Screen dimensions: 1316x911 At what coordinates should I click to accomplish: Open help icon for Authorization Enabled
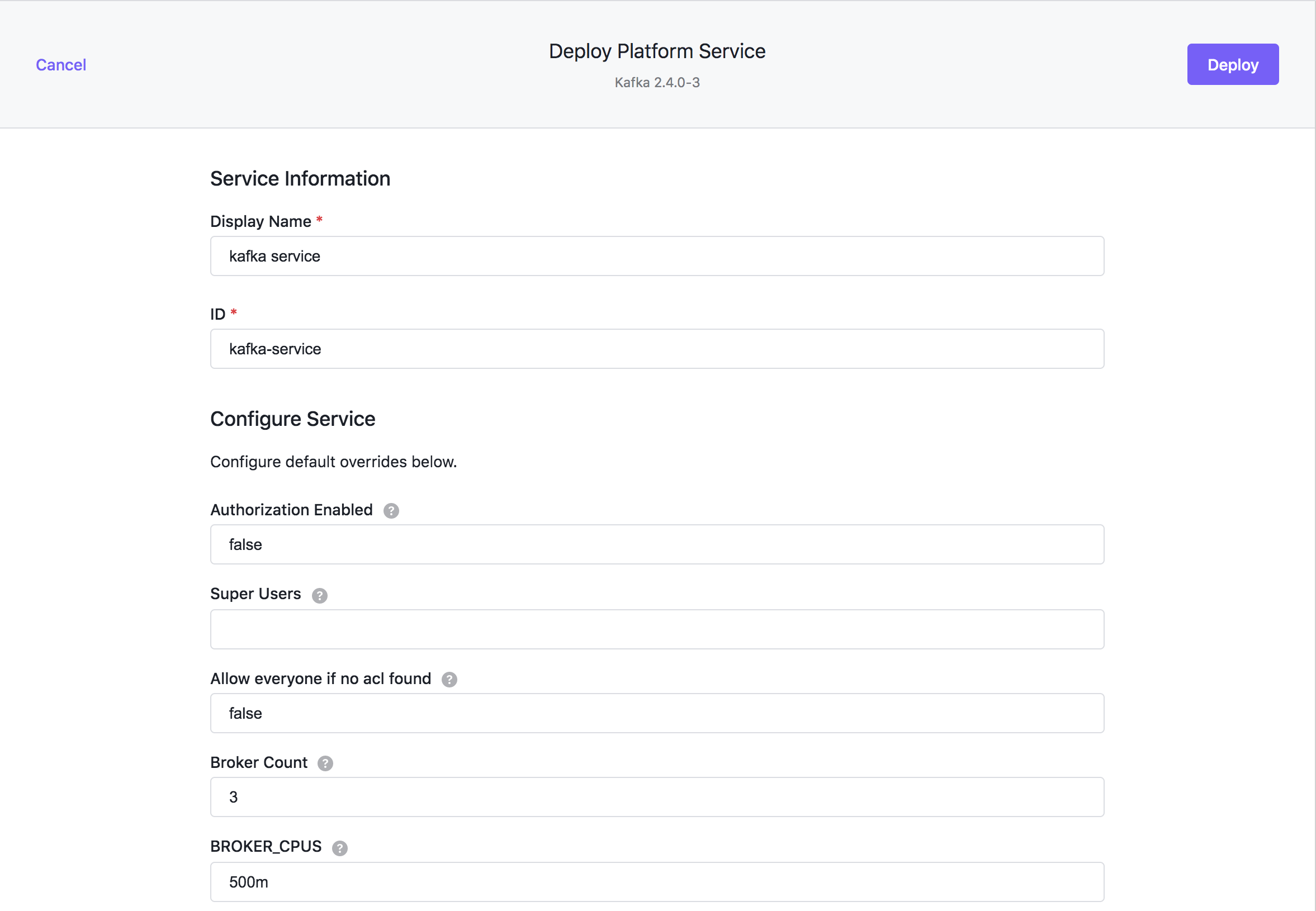(391, 510)
